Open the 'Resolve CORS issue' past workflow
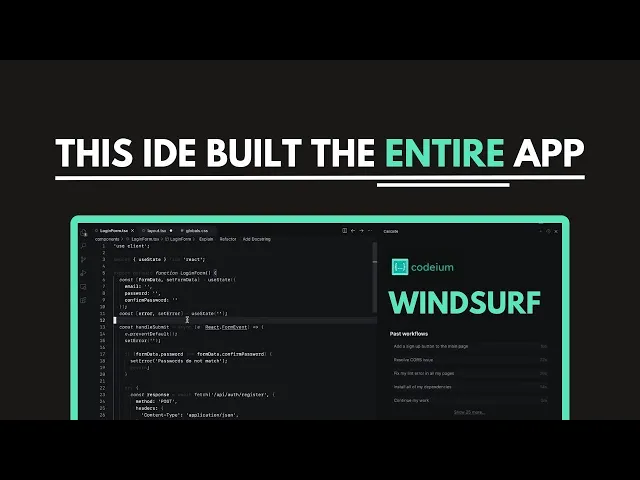 469,360
